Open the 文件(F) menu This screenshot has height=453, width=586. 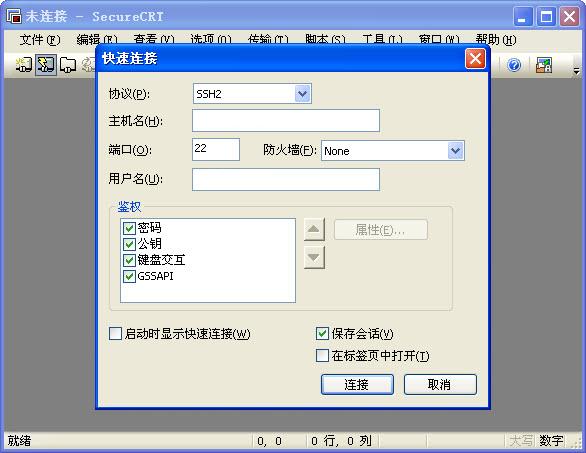point(40,40)
